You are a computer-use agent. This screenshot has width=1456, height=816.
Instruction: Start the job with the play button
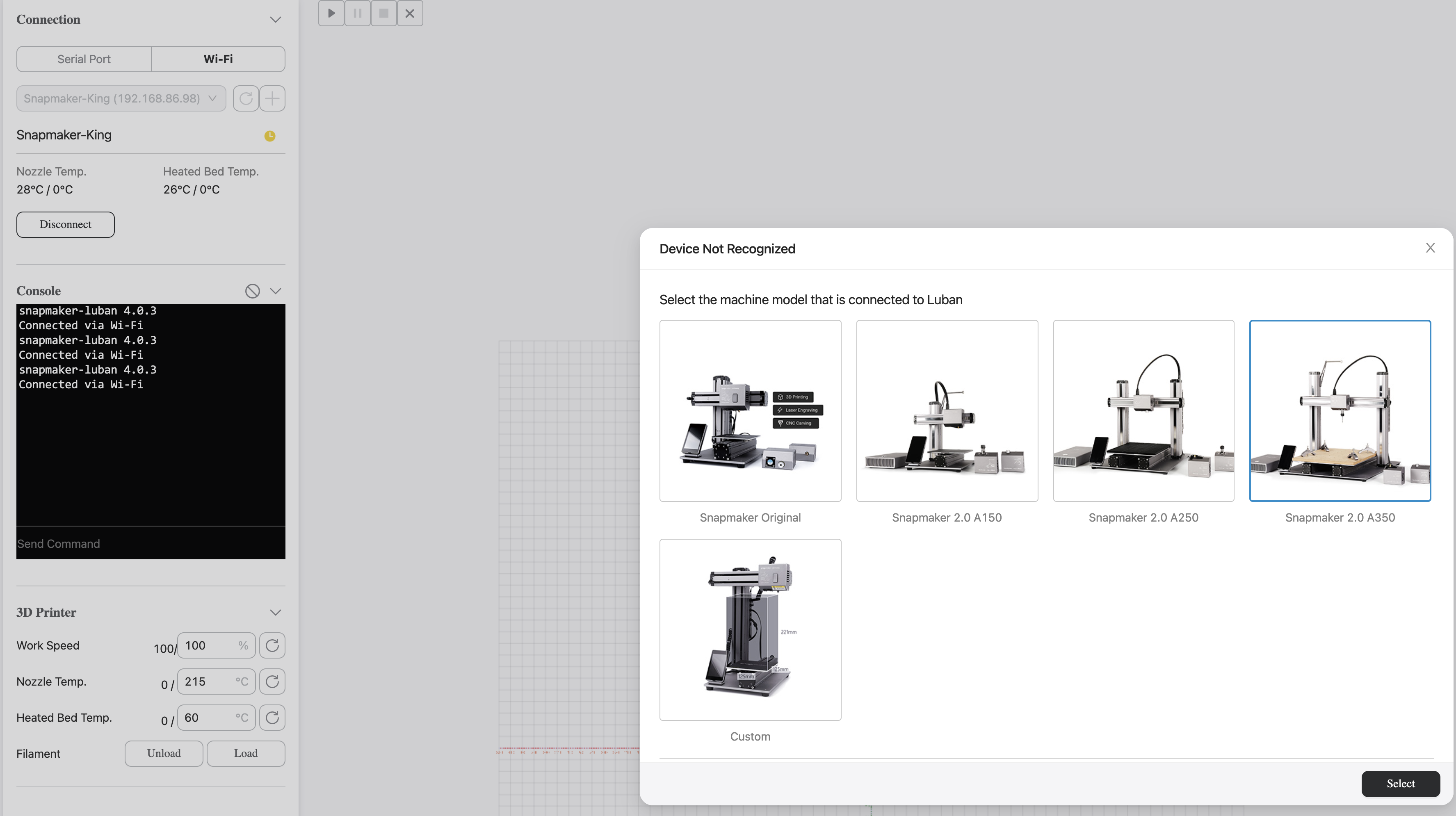(x=331, y=13)
